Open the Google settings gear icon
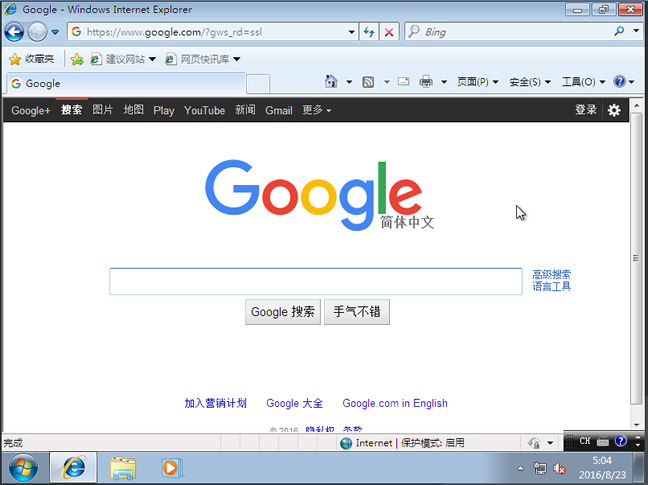This screenshot has width=648, height=485. tap(614, 110)
